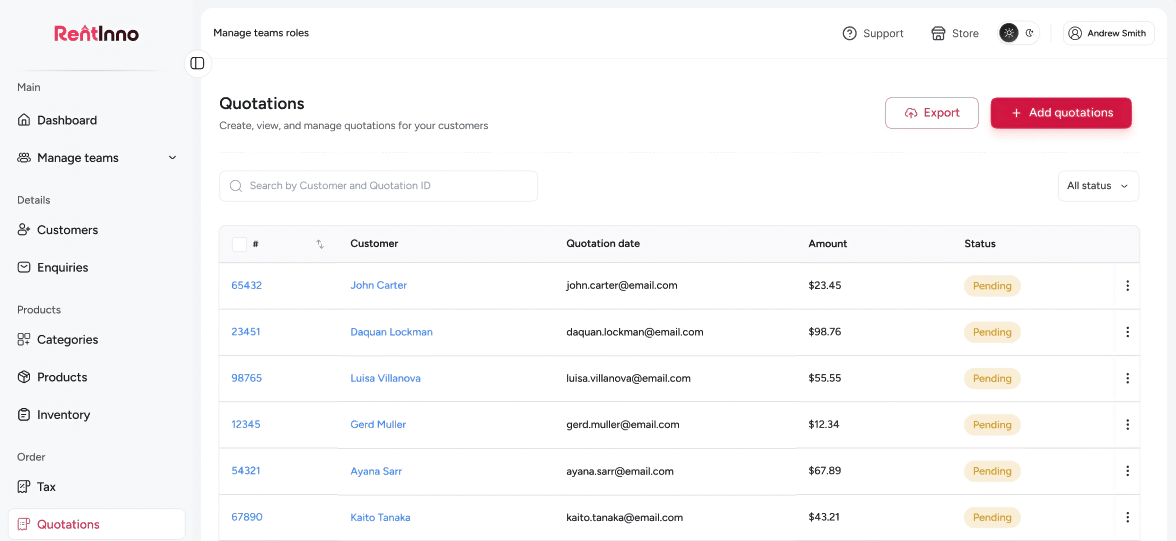Click the Customers person icon
1176x541 pixels.
[x=24, y=230]
